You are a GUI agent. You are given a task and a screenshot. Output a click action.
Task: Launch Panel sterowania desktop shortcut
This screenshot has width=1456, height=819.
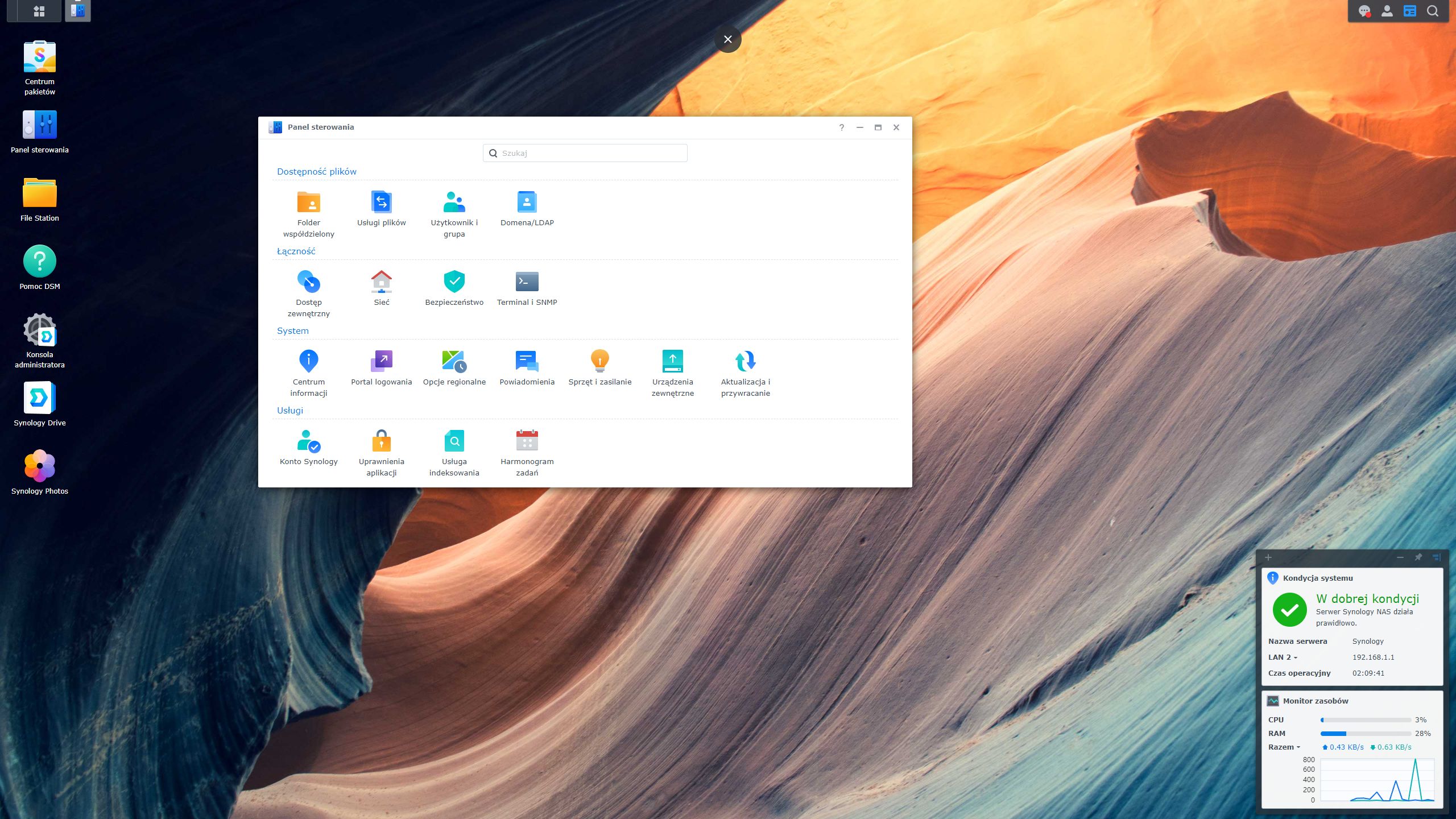[40, 132]
